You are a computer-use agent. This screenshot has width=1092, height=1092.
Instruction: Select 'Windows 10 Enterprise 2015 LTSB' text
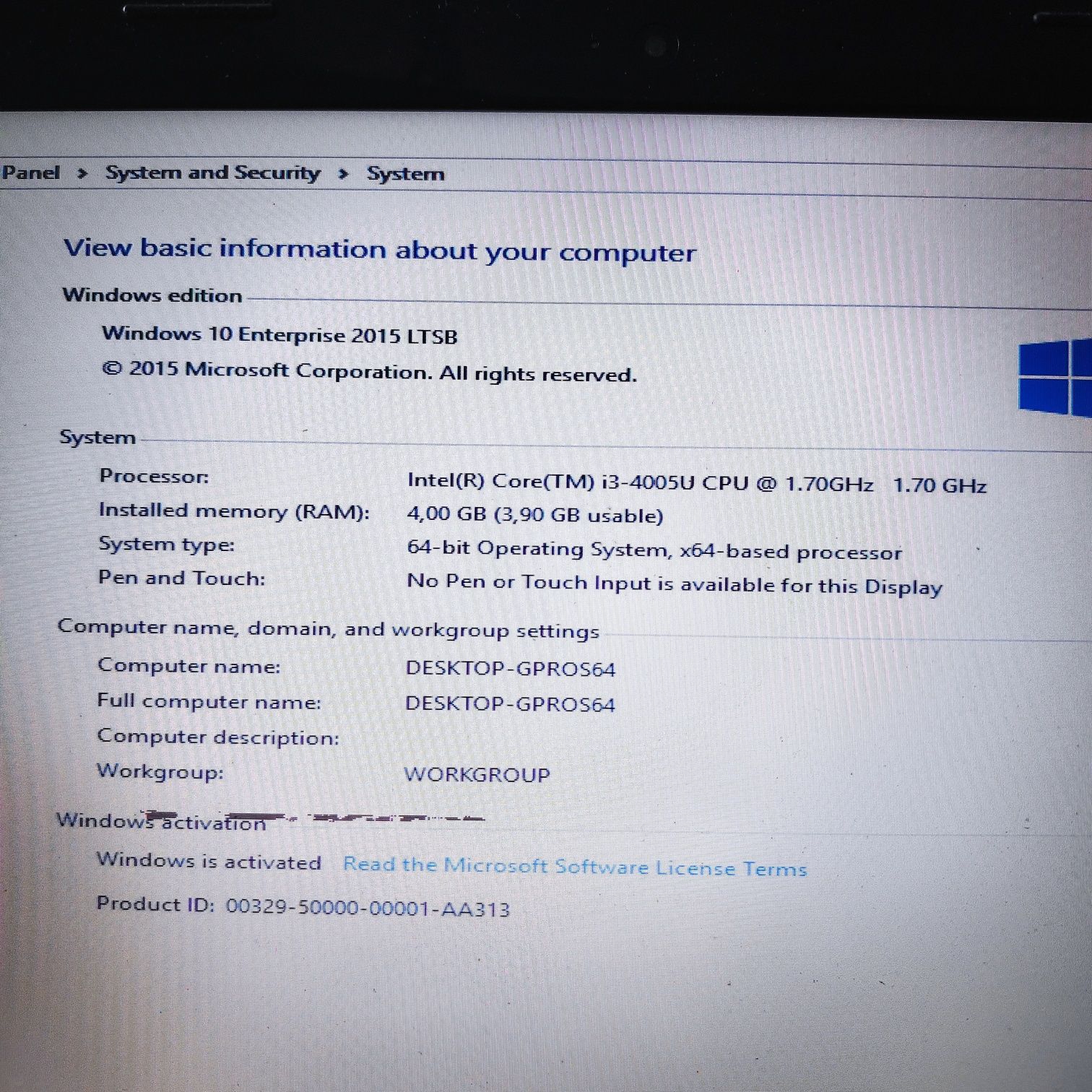tap(279, 335)
